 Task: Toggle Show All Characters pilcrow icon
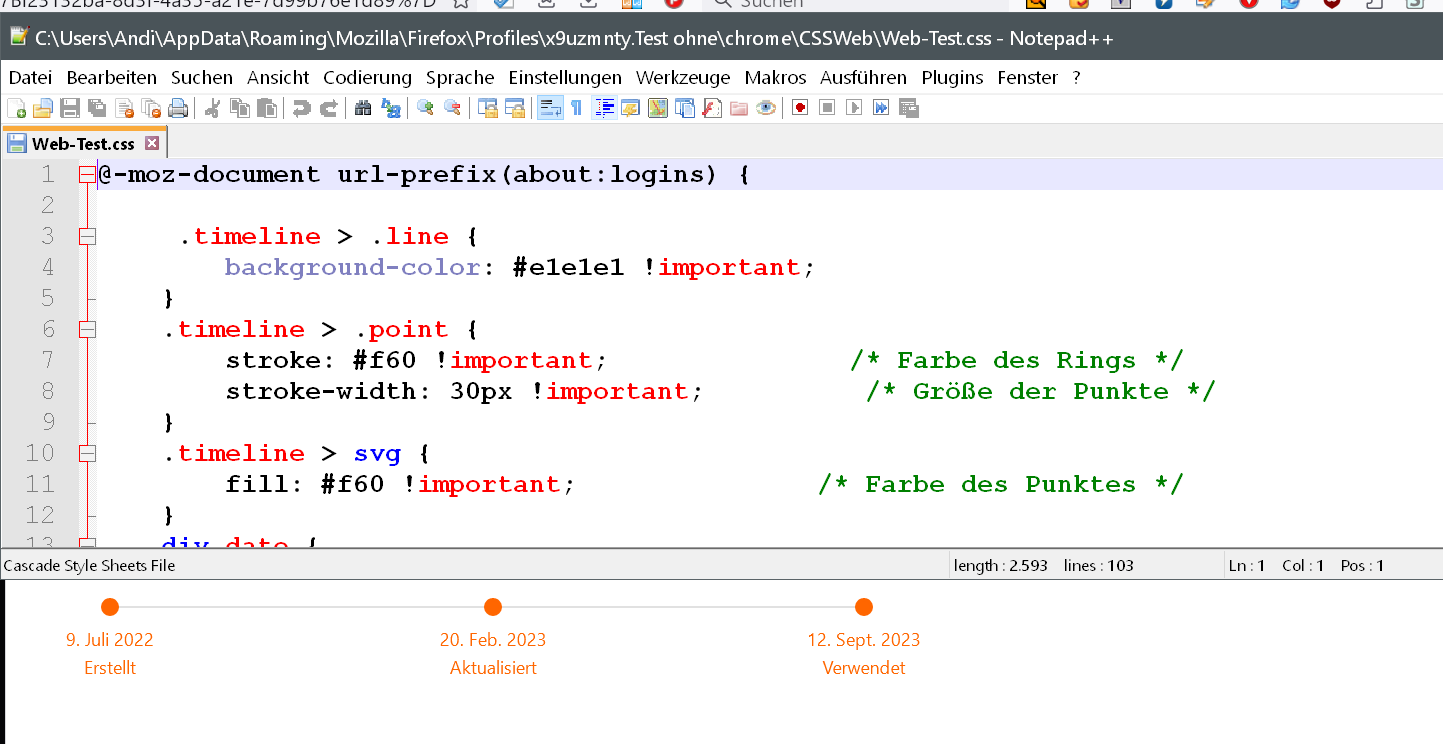click(x=576, y=108)
